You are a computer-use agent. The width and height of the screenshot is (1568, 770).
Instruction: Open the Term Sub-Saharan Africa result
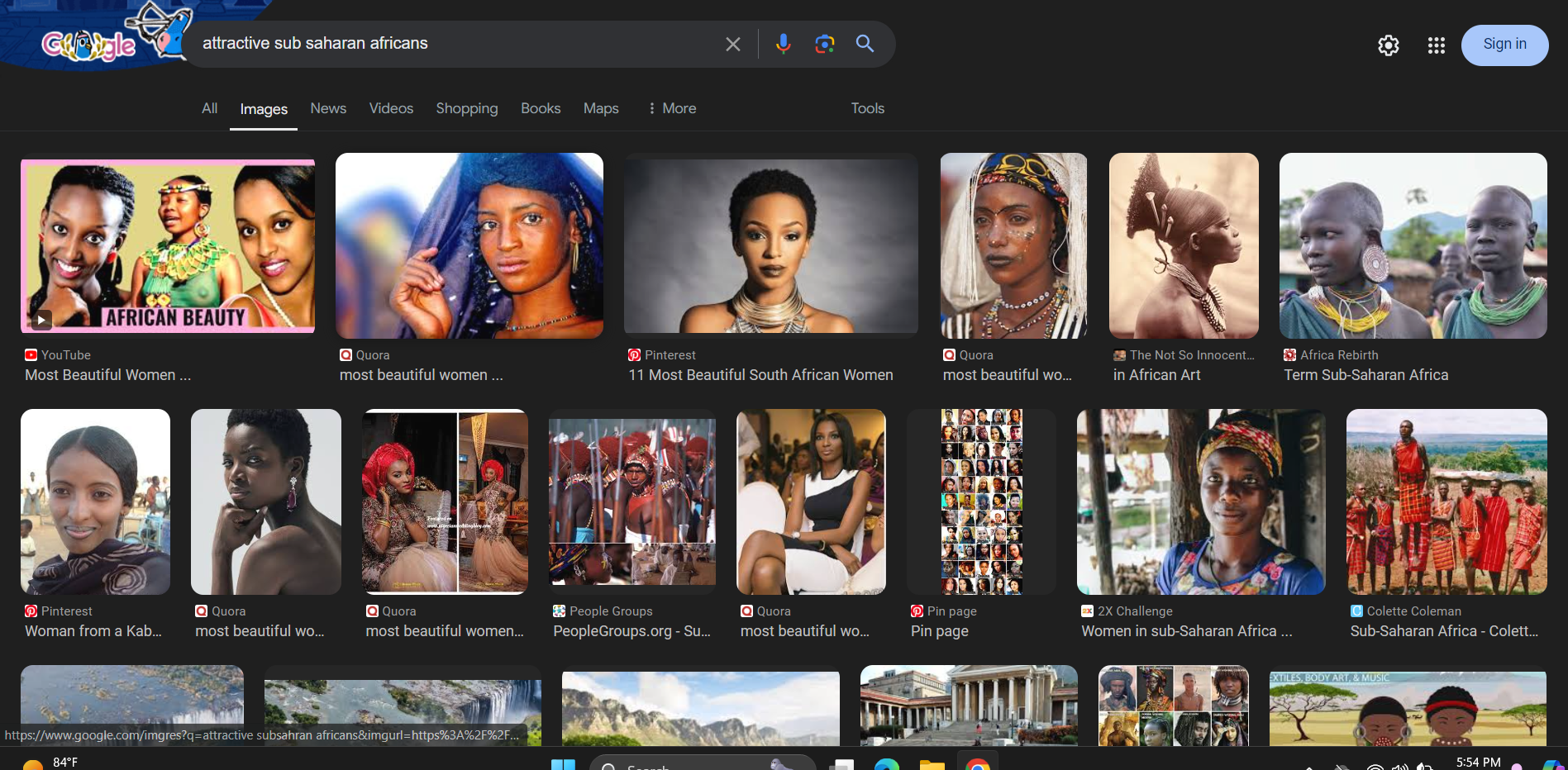click(1365, 375)
